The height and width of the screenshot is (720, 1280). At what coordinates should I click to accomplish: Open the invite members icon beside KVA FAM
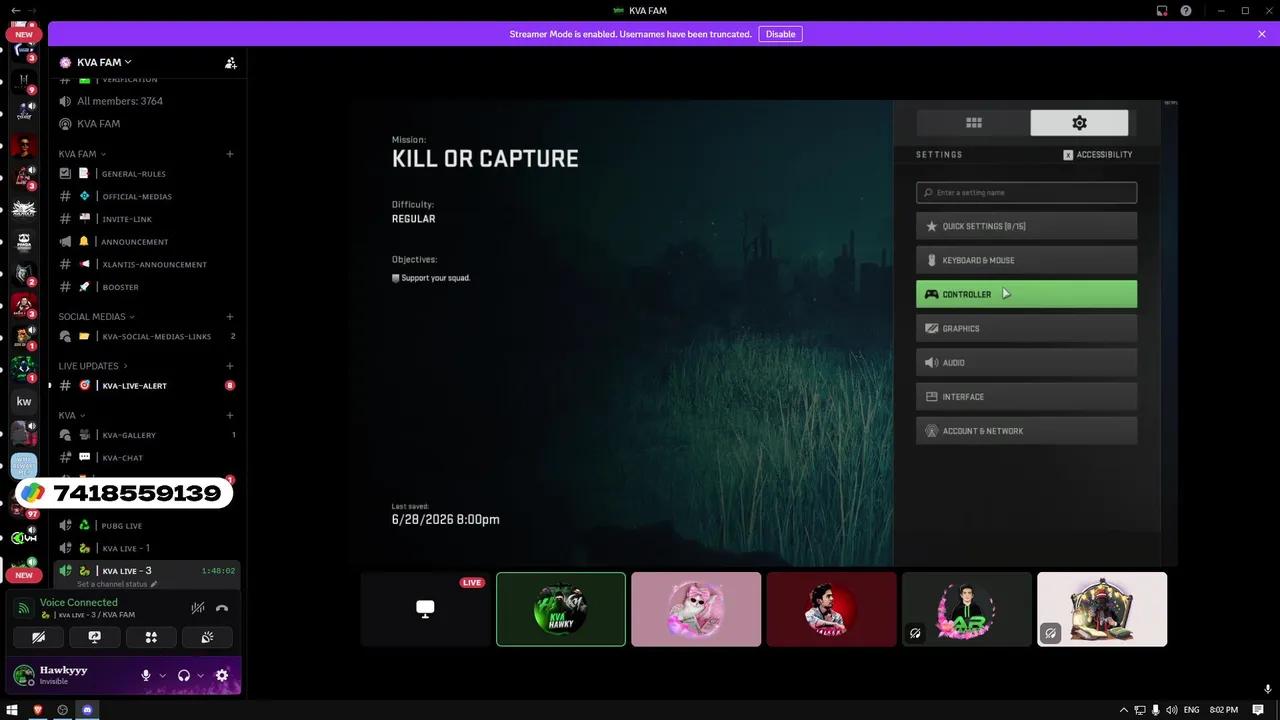click(x=230, y=62)
